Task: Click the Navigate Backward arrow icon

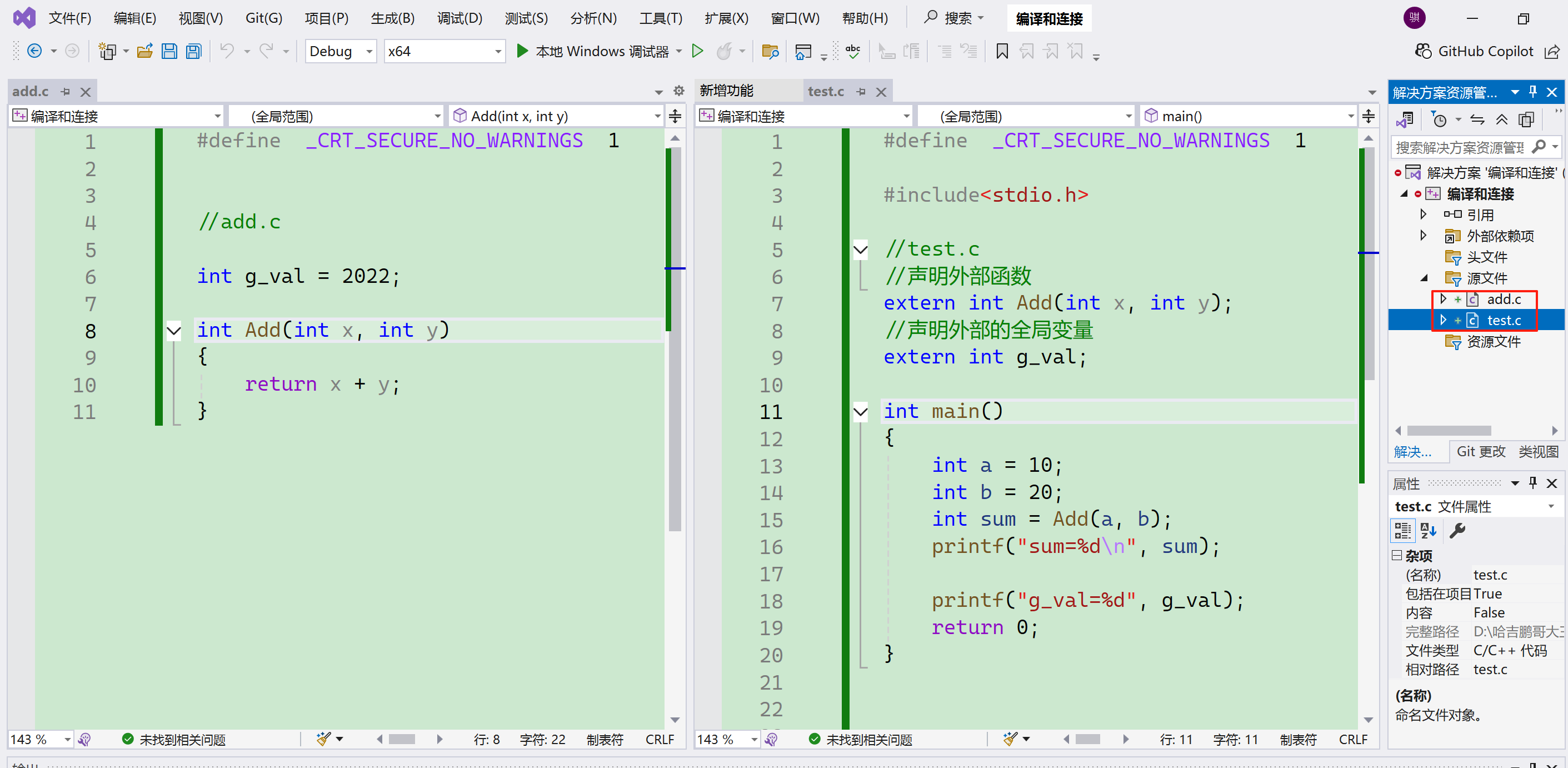Action: point(34,52)
